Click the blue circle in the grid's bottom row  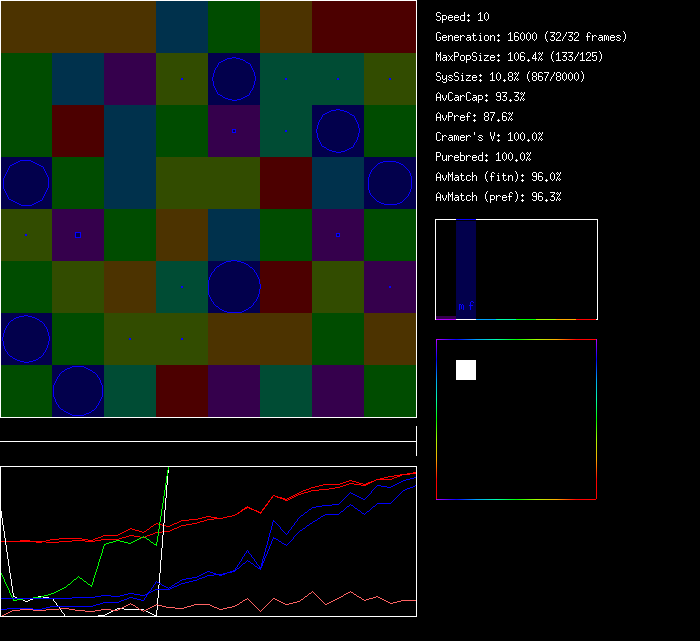(78, 391)
